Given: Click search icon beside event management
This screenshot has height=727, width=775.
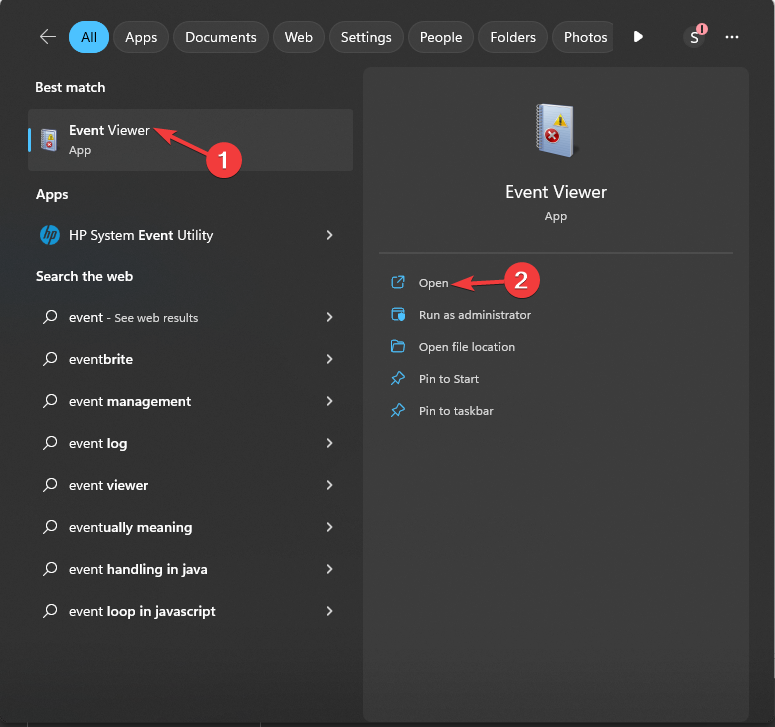Looking at the screenshot, I should coord(50,401).
